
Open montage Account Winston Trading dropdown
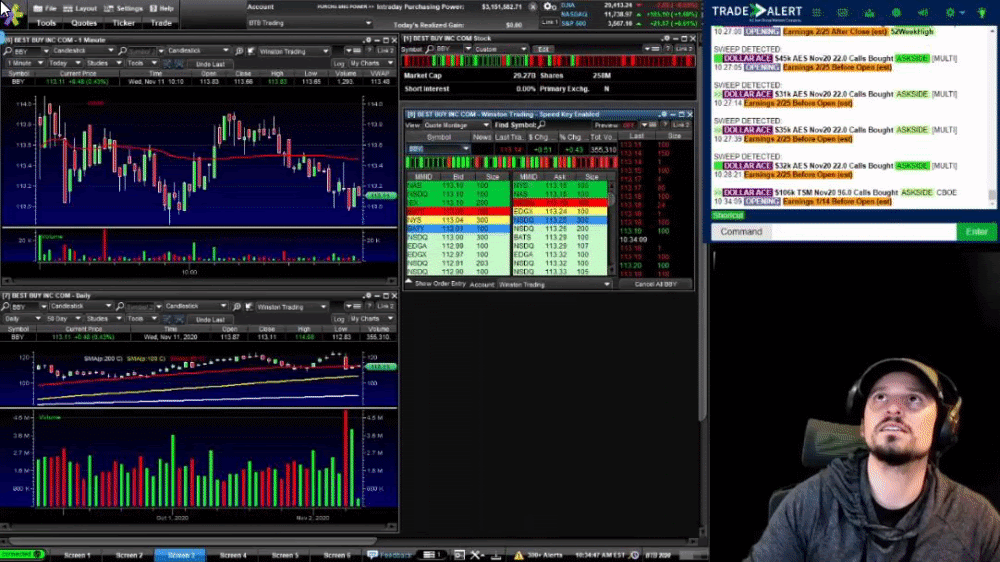pos(554,285)
